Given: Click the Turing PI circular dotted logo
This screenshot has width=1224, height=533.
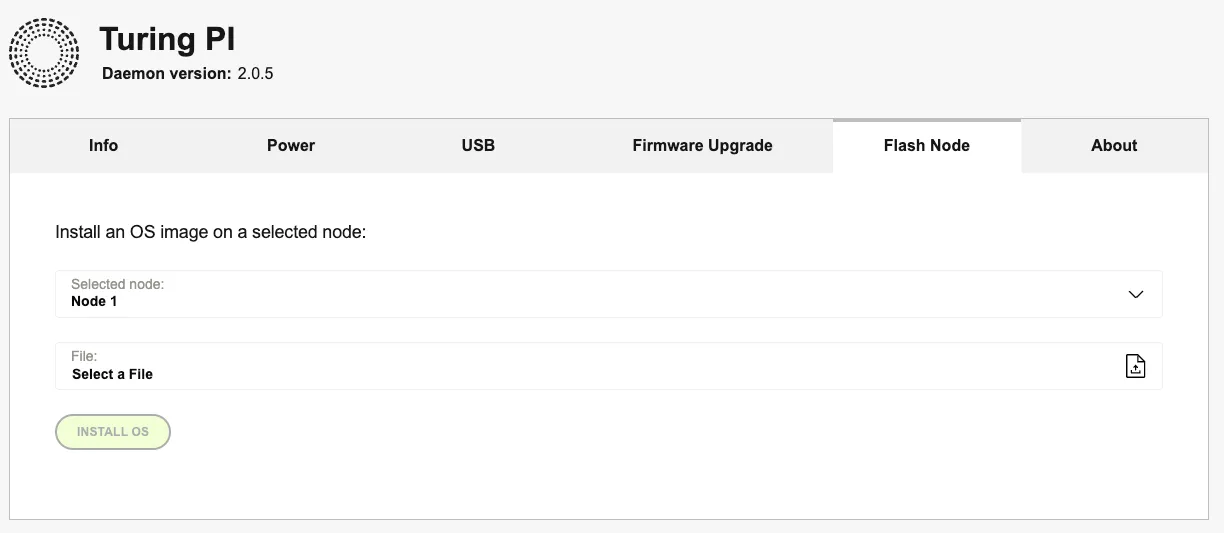Looking at the screenshot, I should (44, 52).
